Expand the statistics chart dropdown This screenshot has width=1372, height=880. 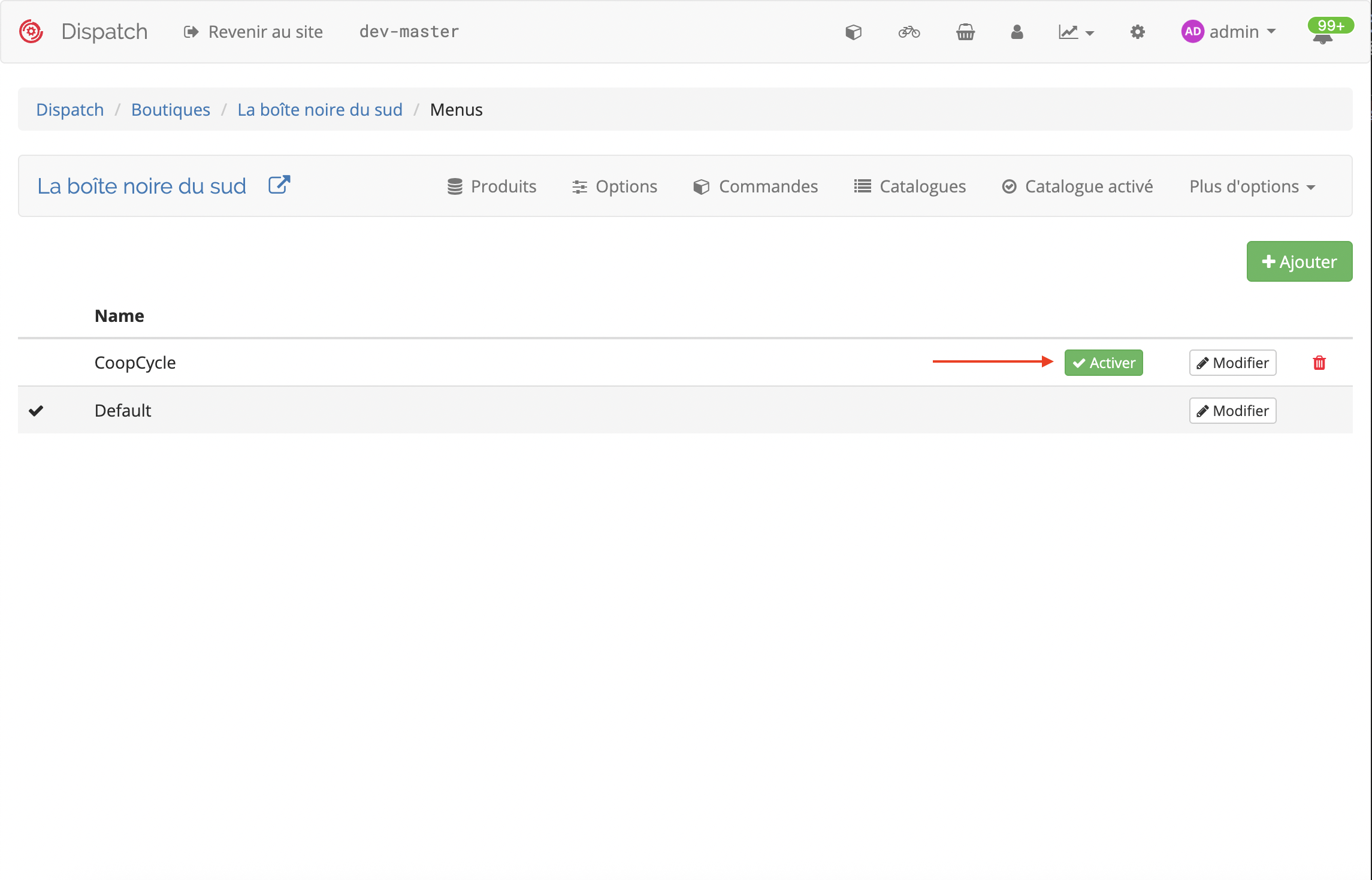[x=1076, y=32]
